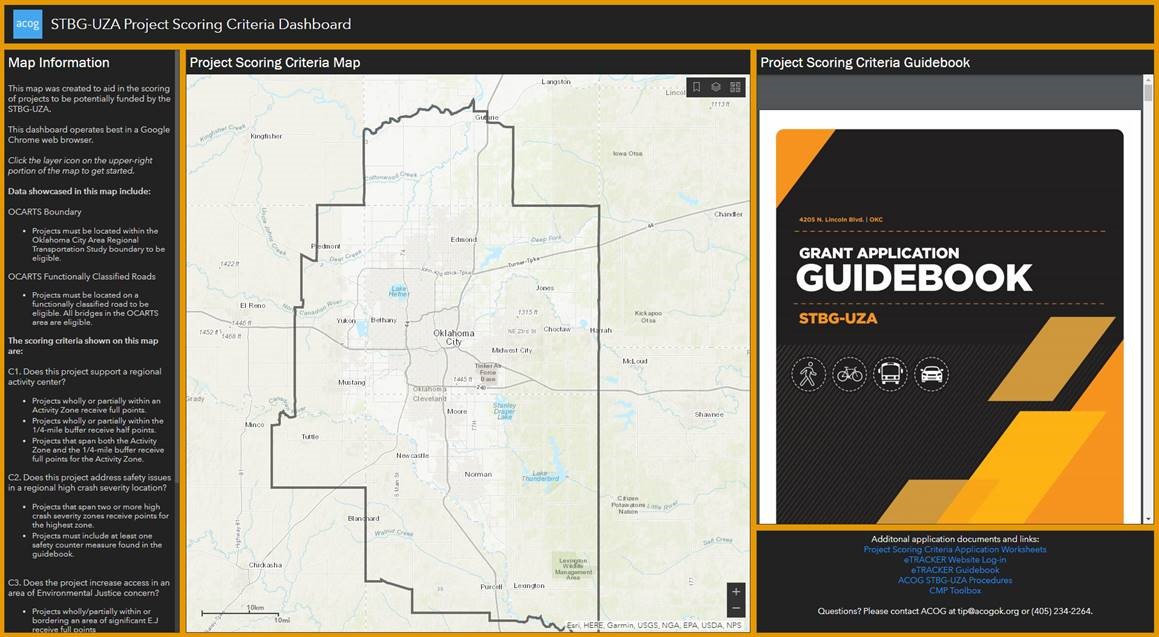Click the guidebook panel scroll-down arrow
This screenshot has width=1159, height=637.
[1148, 518]
